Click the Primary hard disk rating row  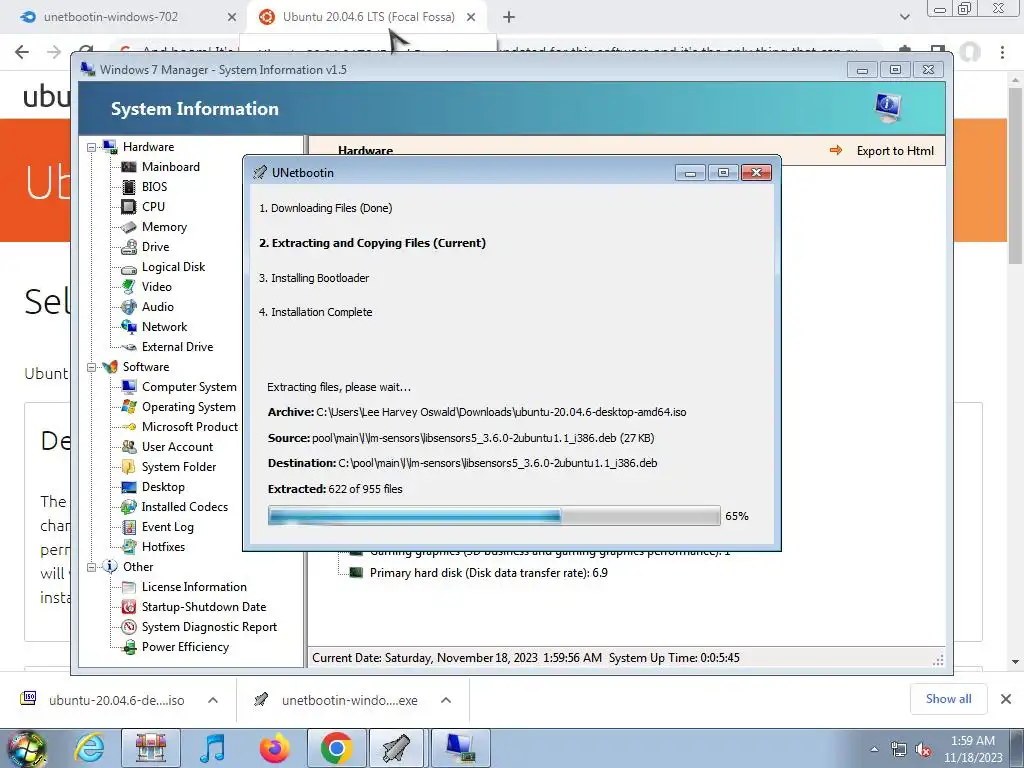pos(488,573)
